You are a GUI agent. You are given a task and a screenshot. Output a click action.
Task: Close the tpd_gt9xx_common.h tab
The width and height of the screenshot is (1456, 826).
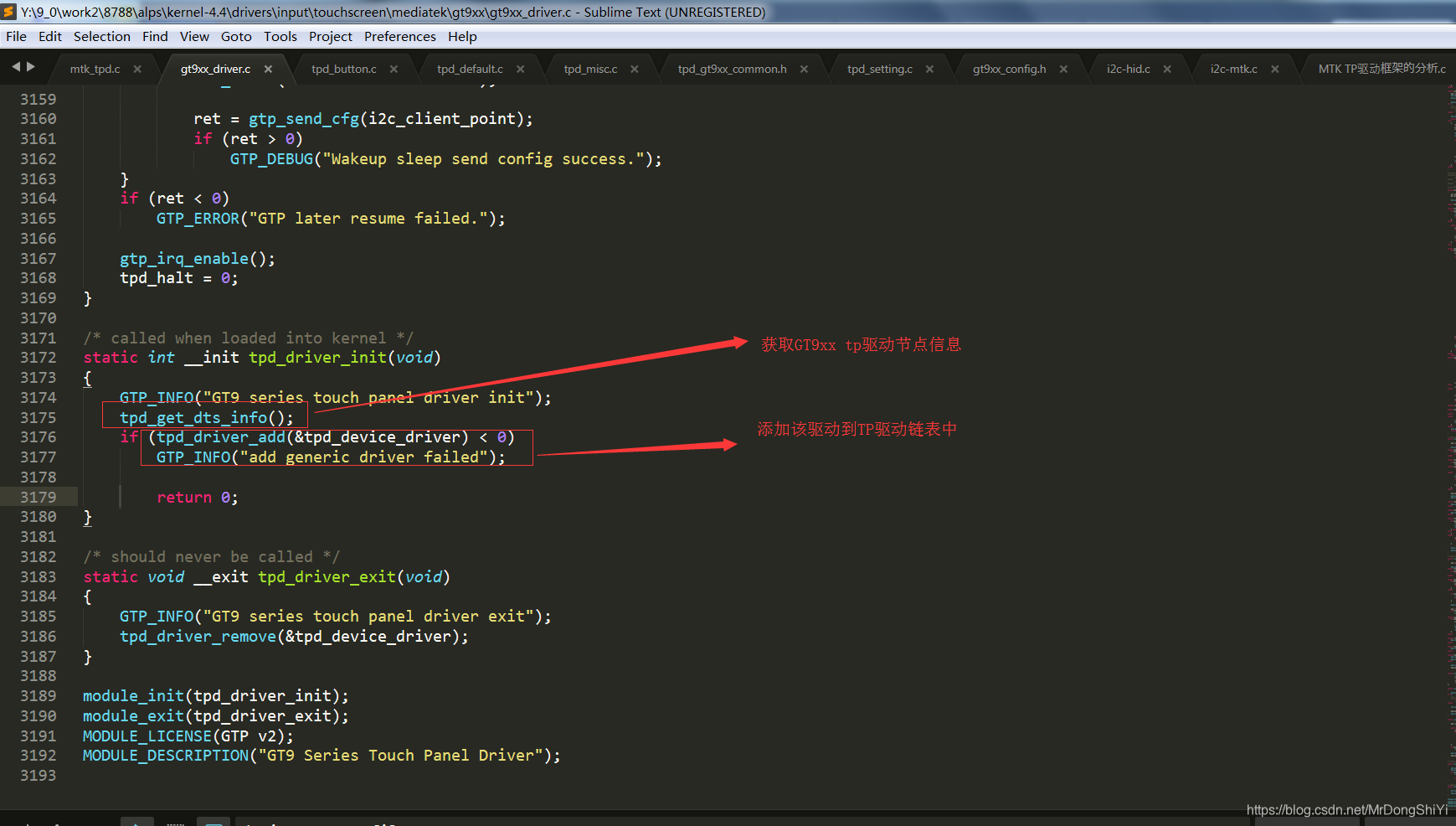pyautogui.click(x=804, y=69)
